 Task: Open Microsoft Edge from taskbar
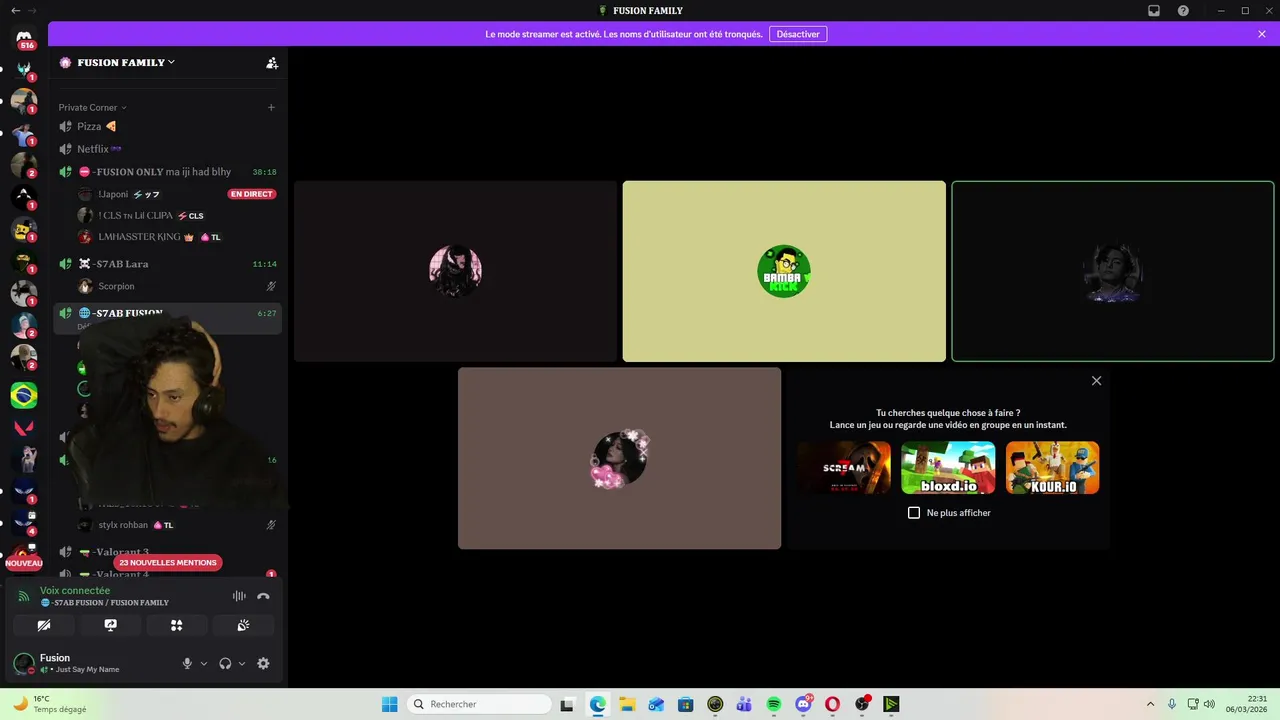[x=598, y=704]
